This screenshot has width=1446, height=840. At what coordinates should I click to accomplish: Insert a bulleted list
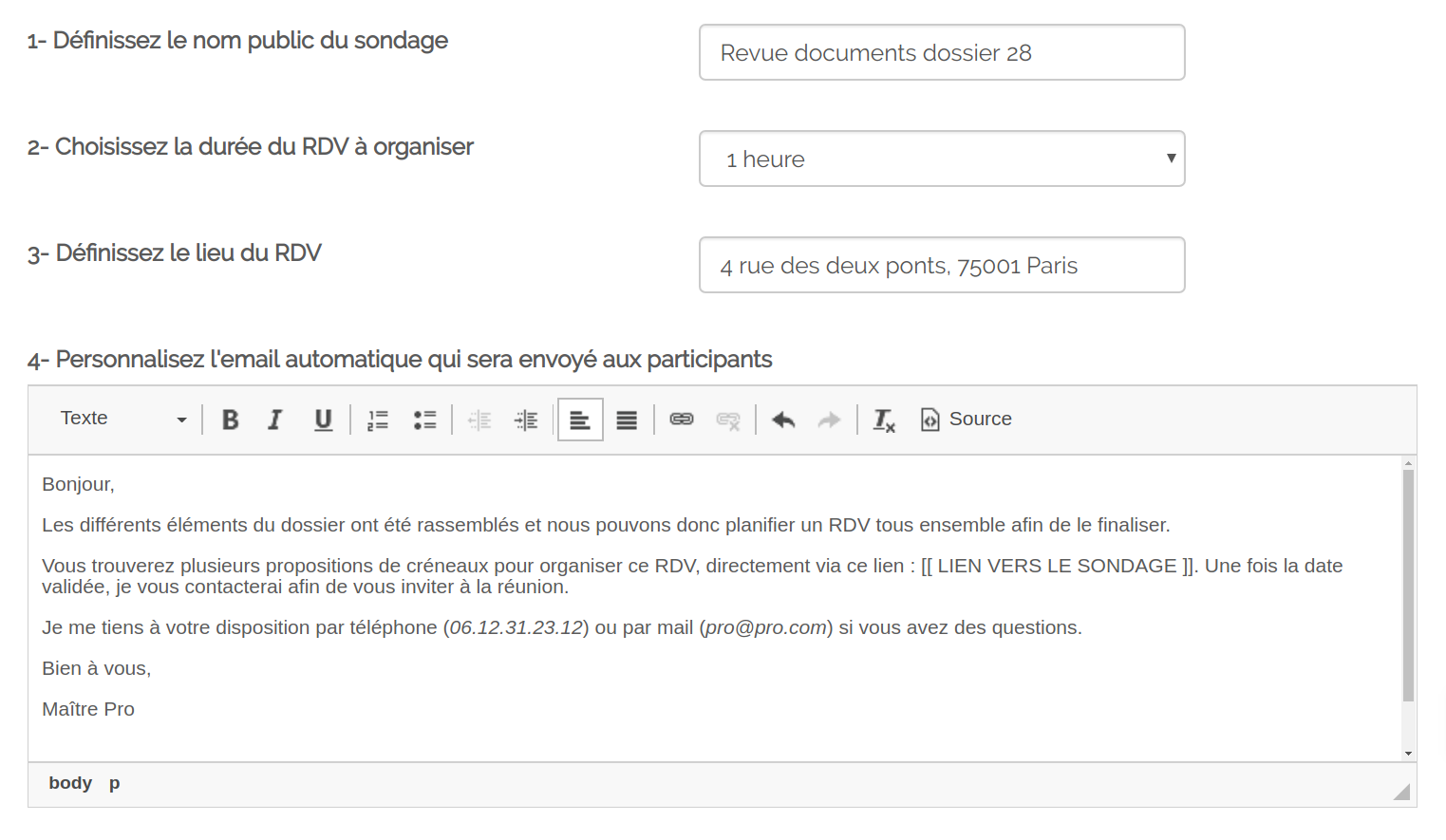[424, 420]
